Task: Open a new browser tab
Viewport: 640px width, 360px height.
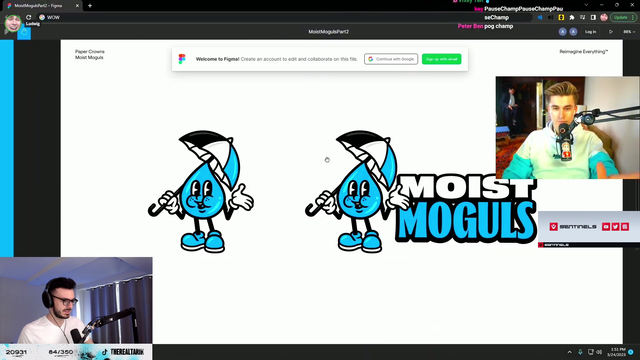Action: pos(90,6)
